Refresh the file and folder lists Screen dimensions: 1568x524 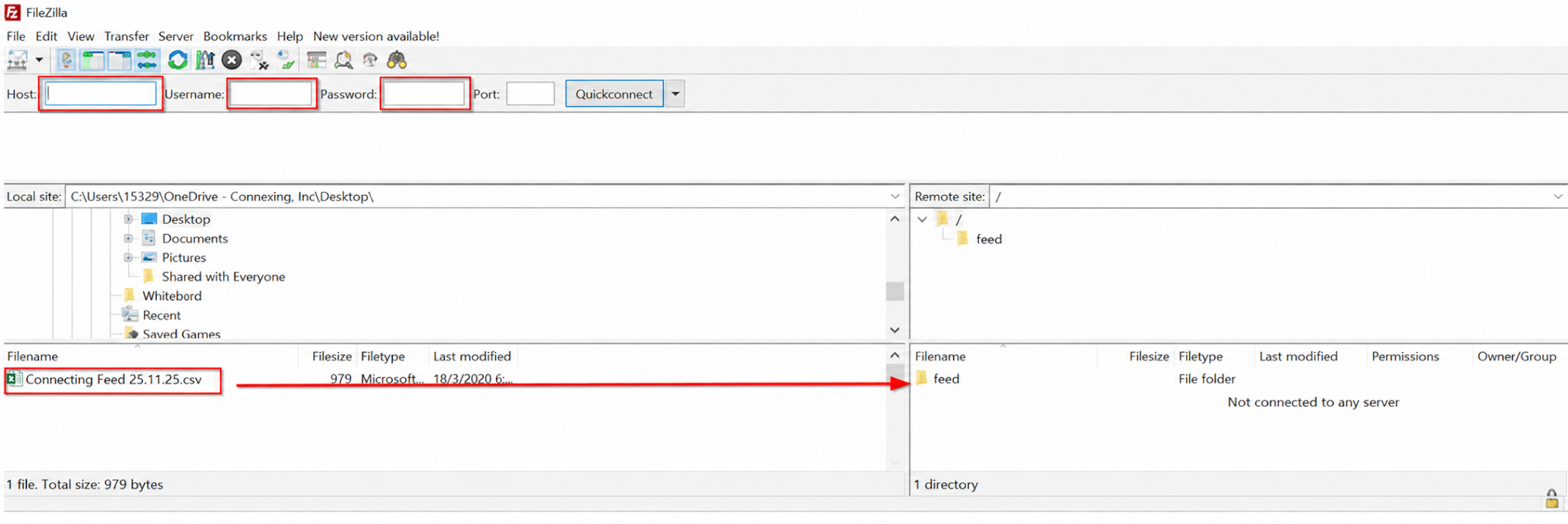pyautogui.click(x=178, y=60)
